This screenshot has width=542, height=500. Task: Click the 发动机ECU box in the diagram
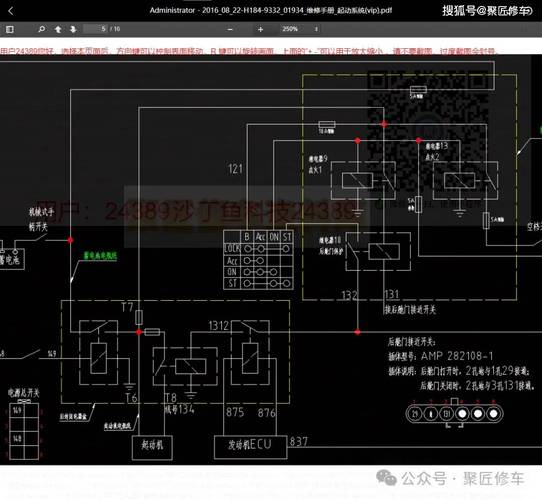251,447
